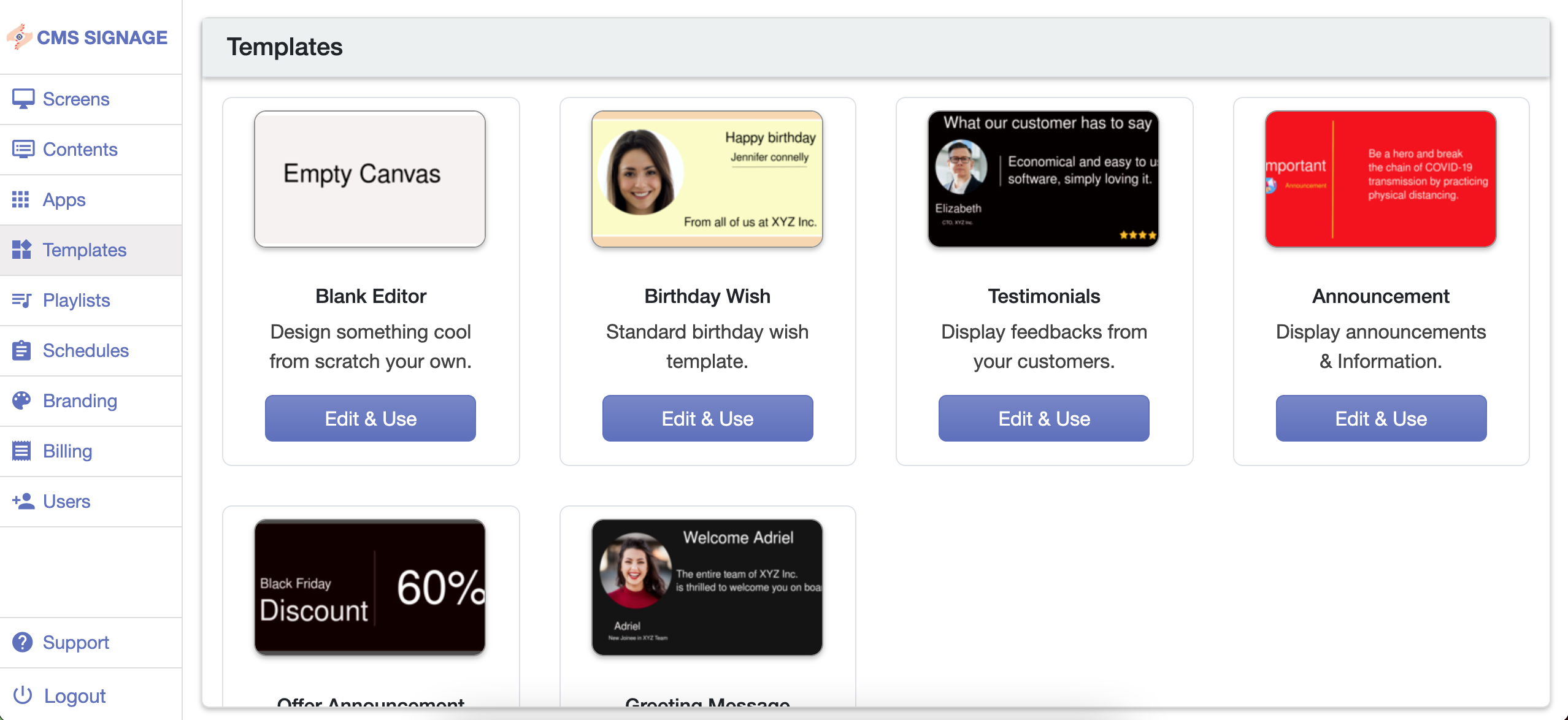Screen dimensions: 1568x720
Task: Click the Logout power icon
Action: pyautogui.click(x=23, y=695)
